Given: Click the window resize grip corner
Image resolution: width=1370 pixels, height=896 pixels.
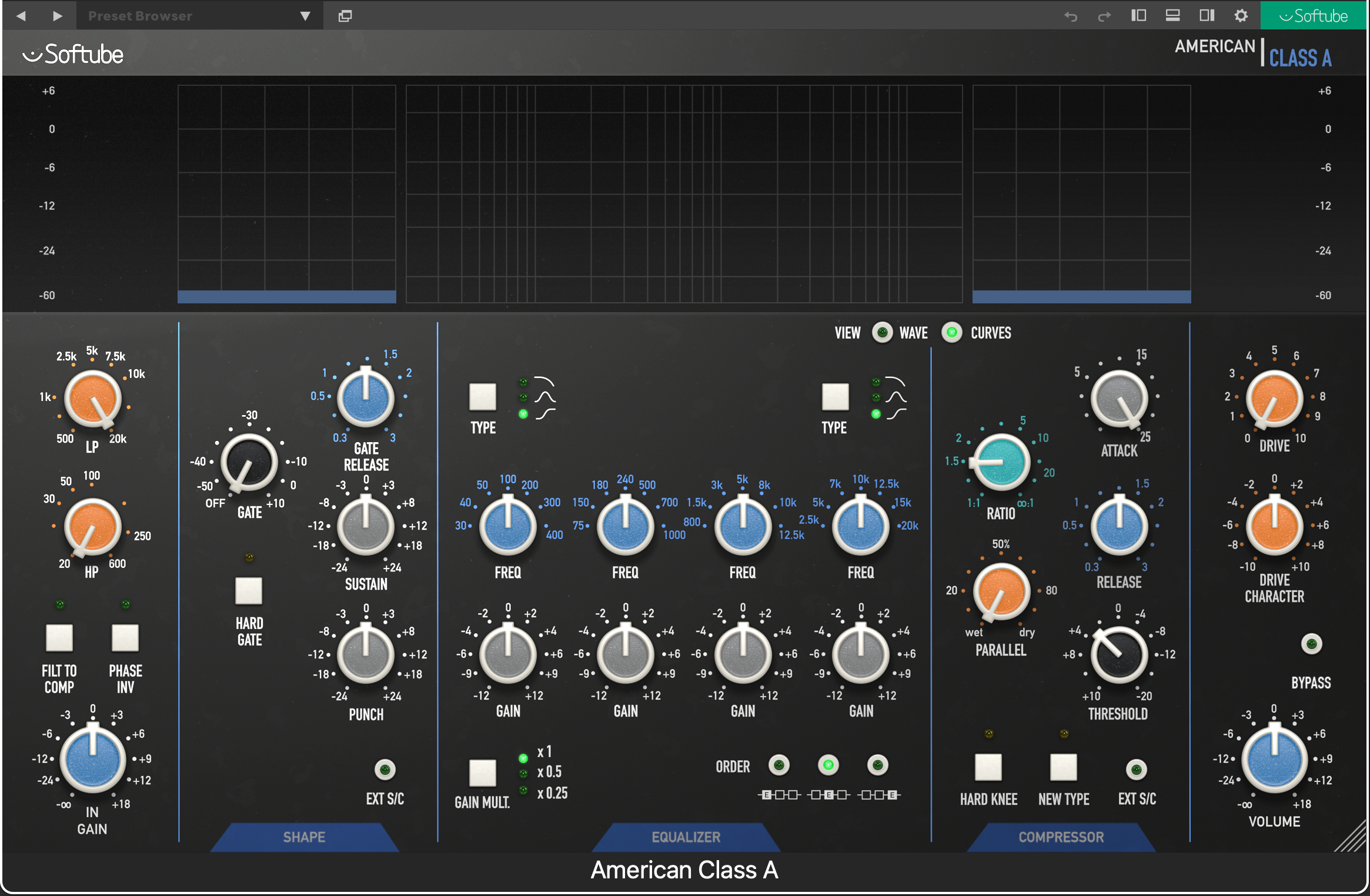Looking at the screenshot, I should [x=1351, y=836].
